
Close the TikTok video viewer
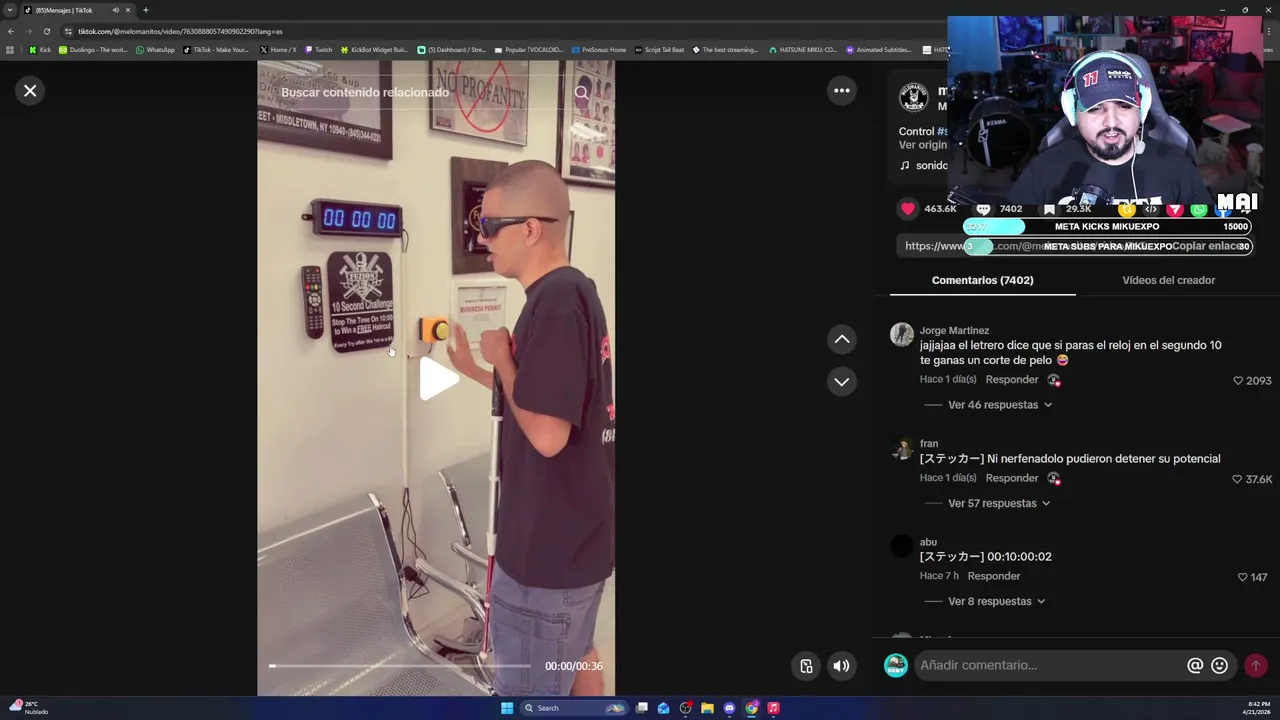(x=30, y=91)
